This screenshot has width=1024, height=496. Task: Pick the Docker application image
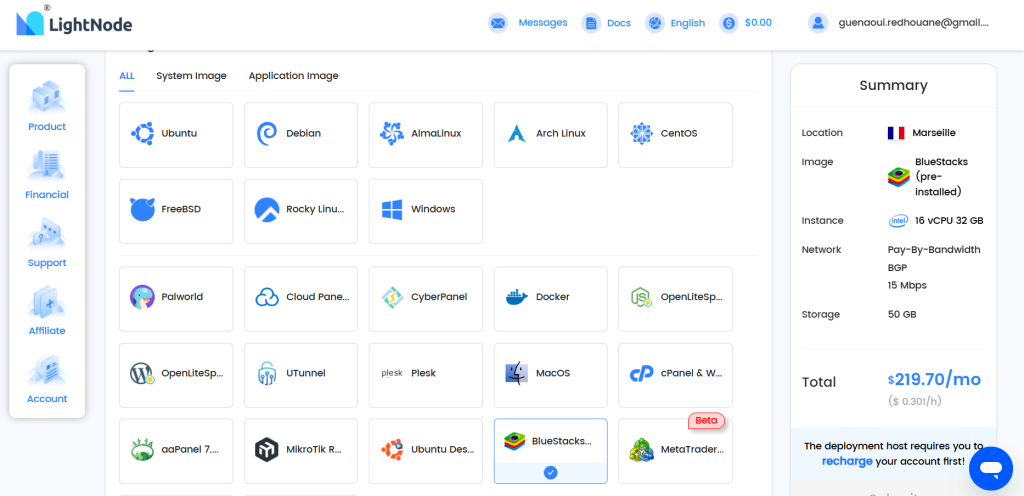550,298
